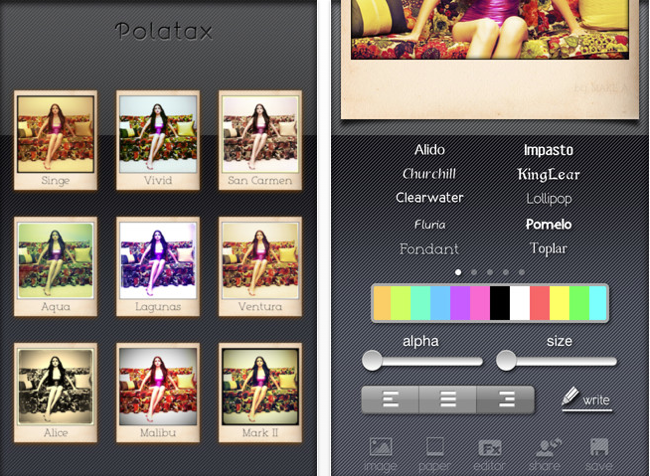
Task: Choose the Ventura filter thumbnail
Action: [260, 267]
